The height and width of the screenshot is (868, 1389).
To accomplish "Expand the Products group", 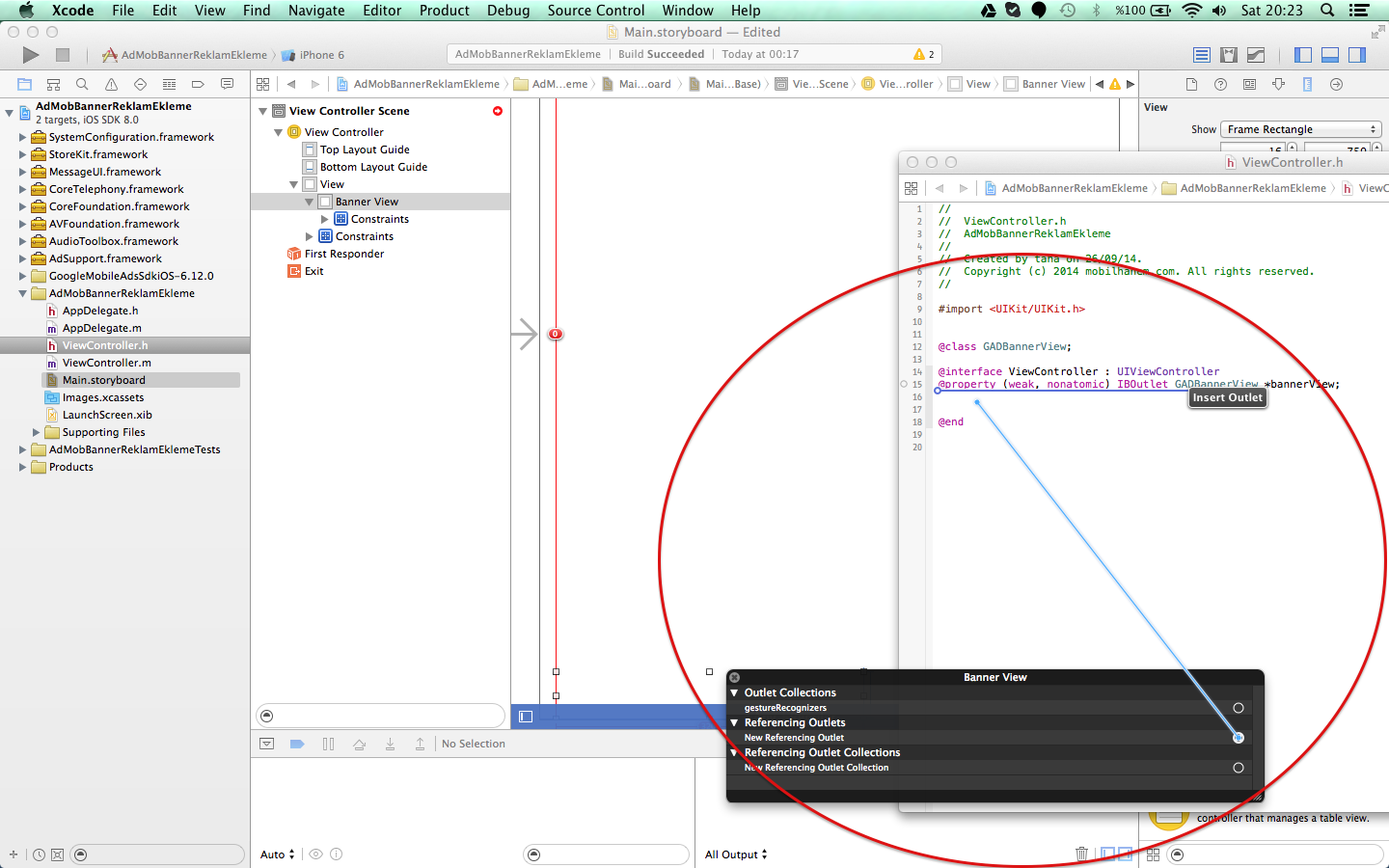I will pos(22,467).
